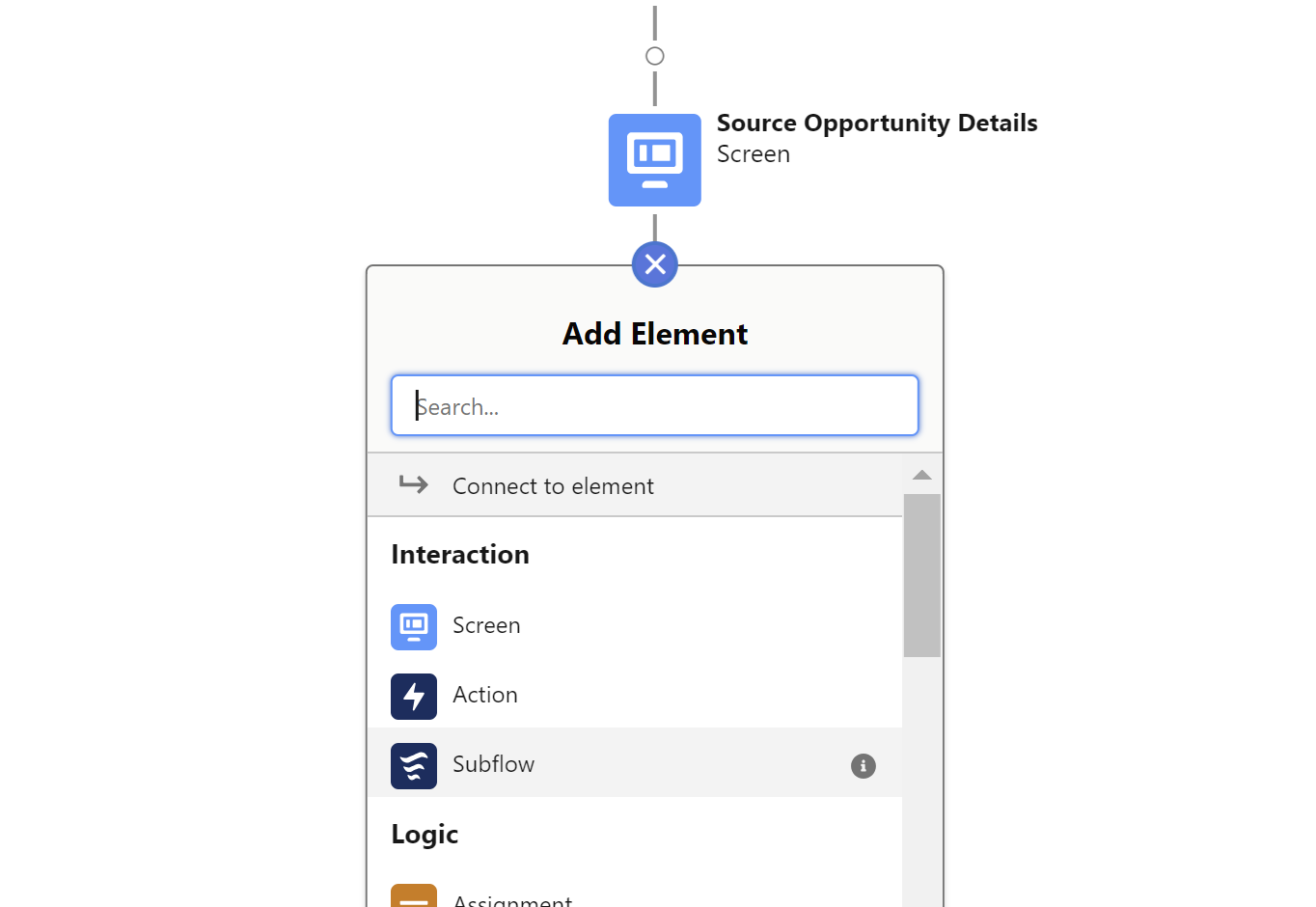The image size is (1316, 907).
Task: Click the small circle connector node above the screen element
Action: tap(655, 56)
